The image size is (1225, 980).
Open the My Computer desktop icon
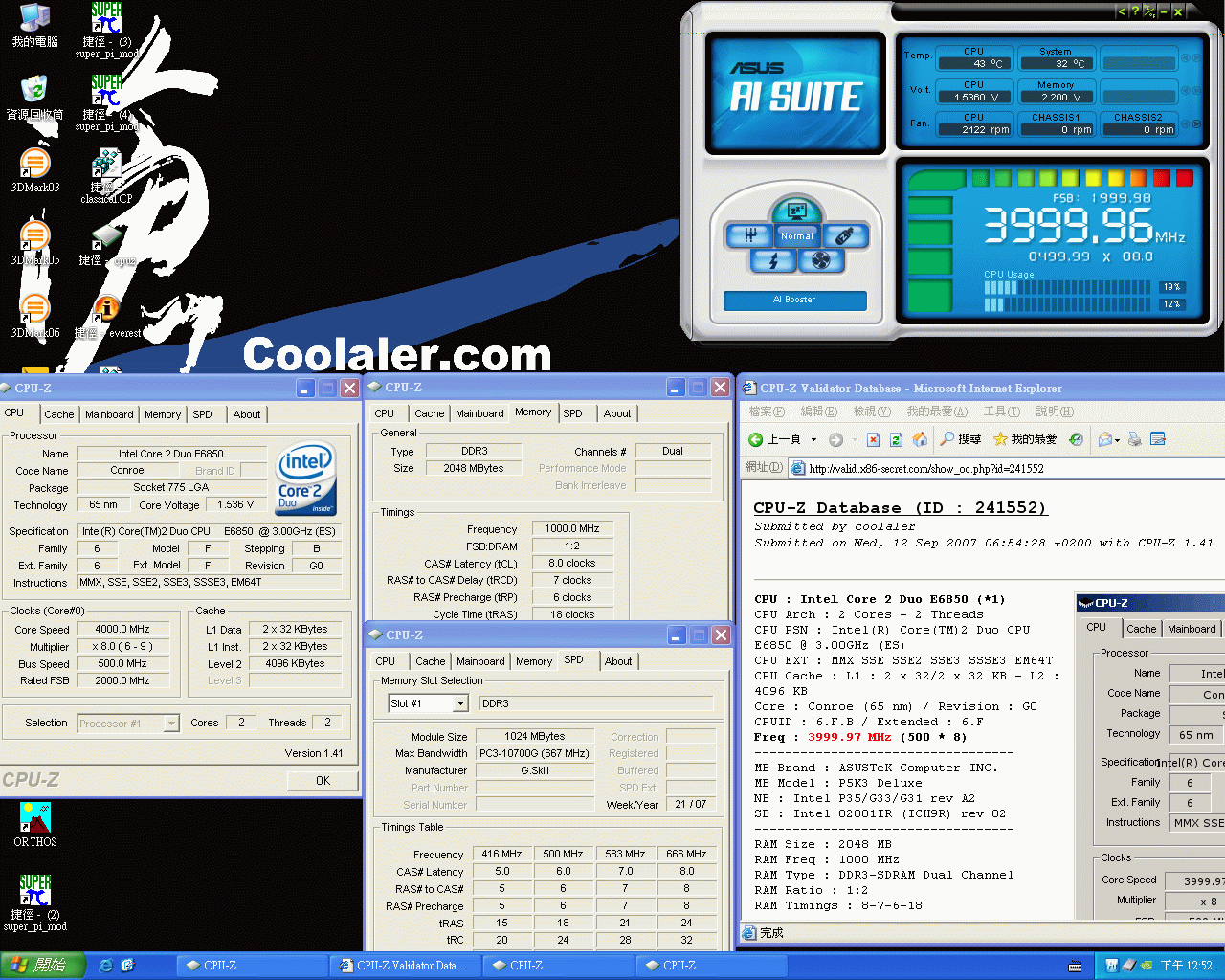pos(34,26)
